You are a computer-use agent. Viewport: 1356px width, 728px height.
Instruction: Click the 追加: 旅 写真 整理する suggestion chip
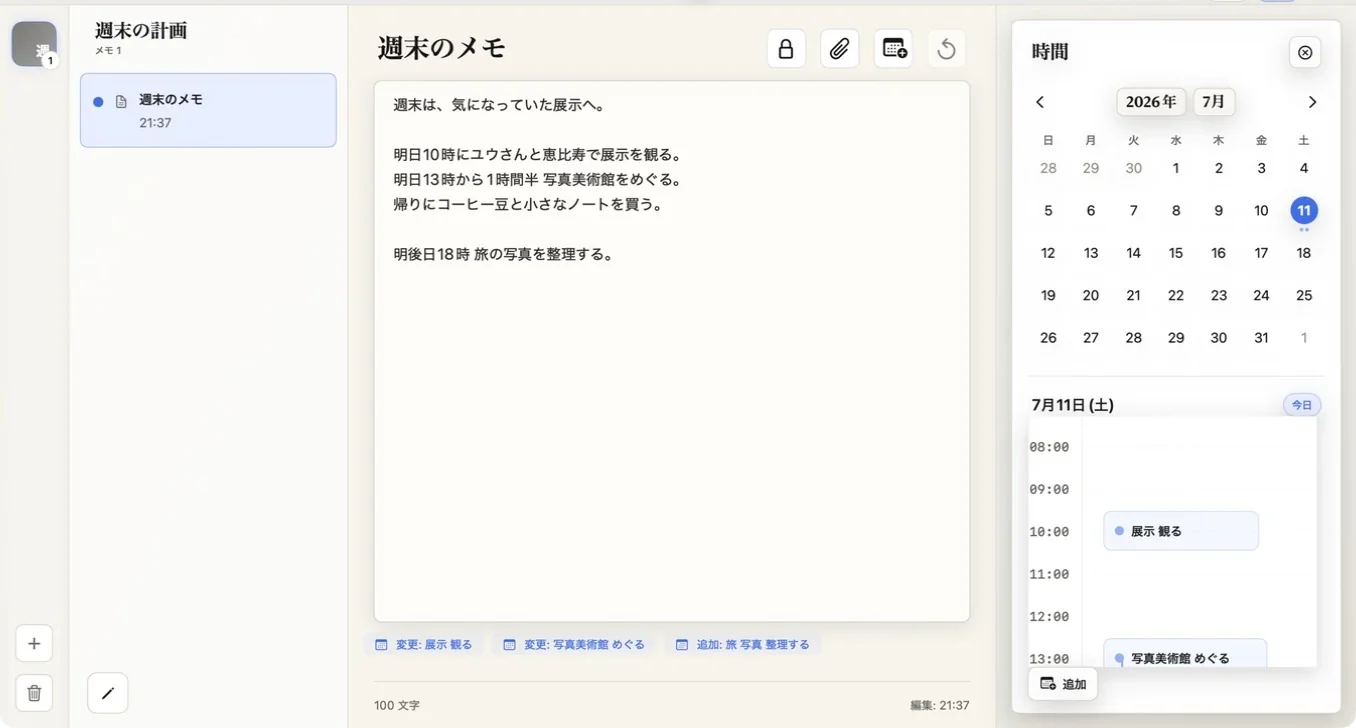(x=743, y=645)
